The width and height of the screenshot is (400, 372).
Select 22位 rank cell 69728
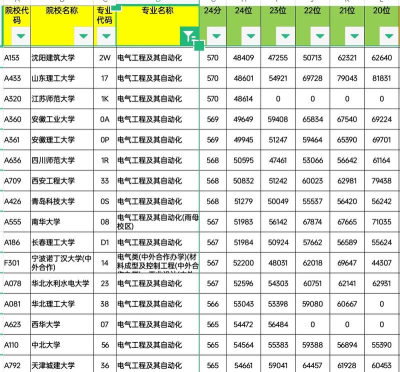click(313, 78)
